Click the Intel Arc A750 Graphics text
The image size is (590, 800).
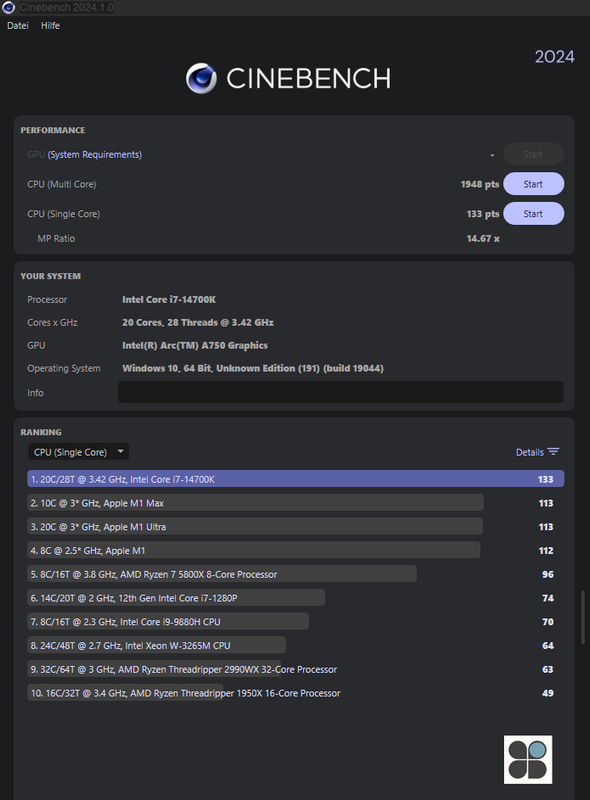(195, 345)
